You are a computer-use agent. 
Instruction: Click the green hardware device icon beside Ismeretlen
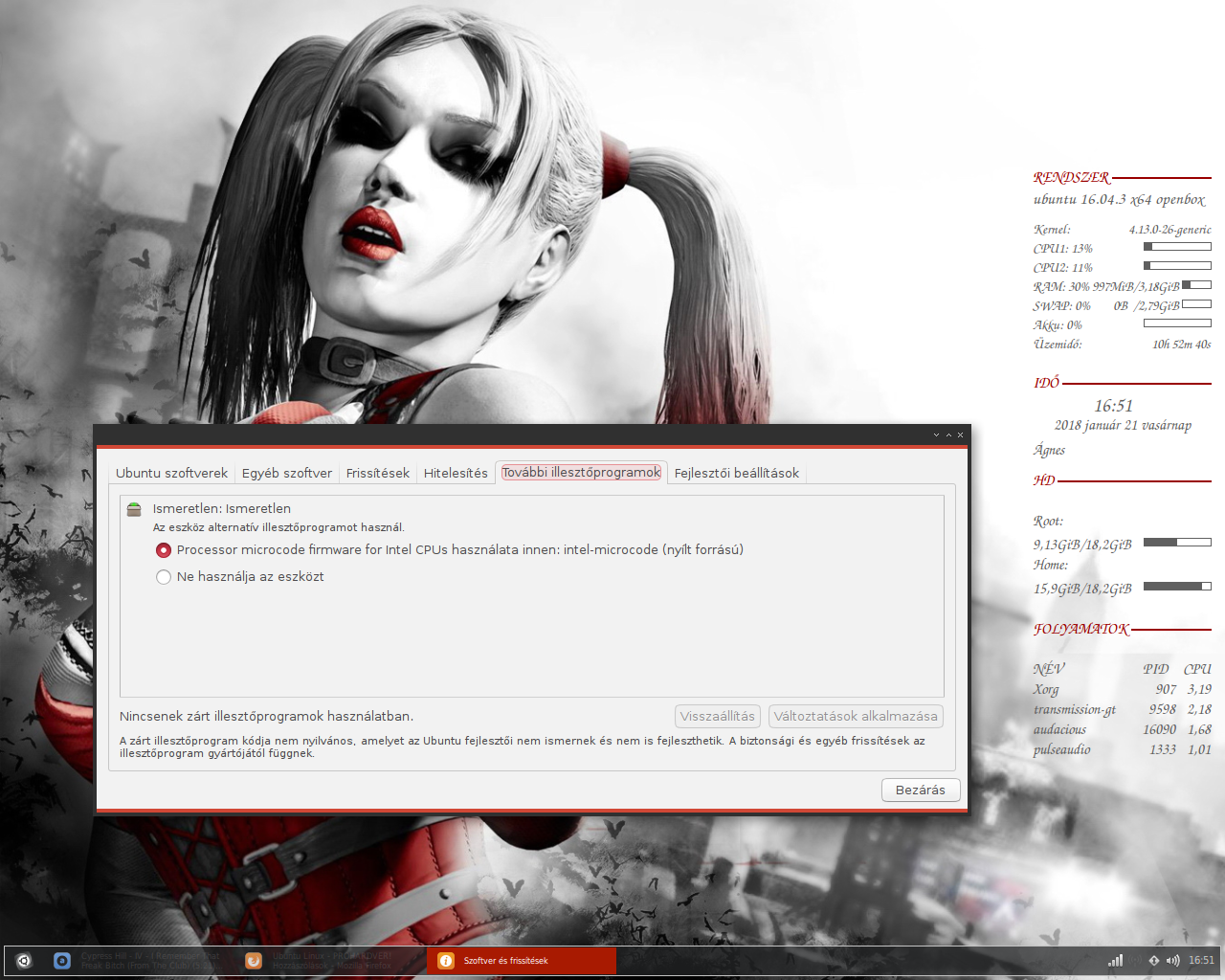[134, 509]
